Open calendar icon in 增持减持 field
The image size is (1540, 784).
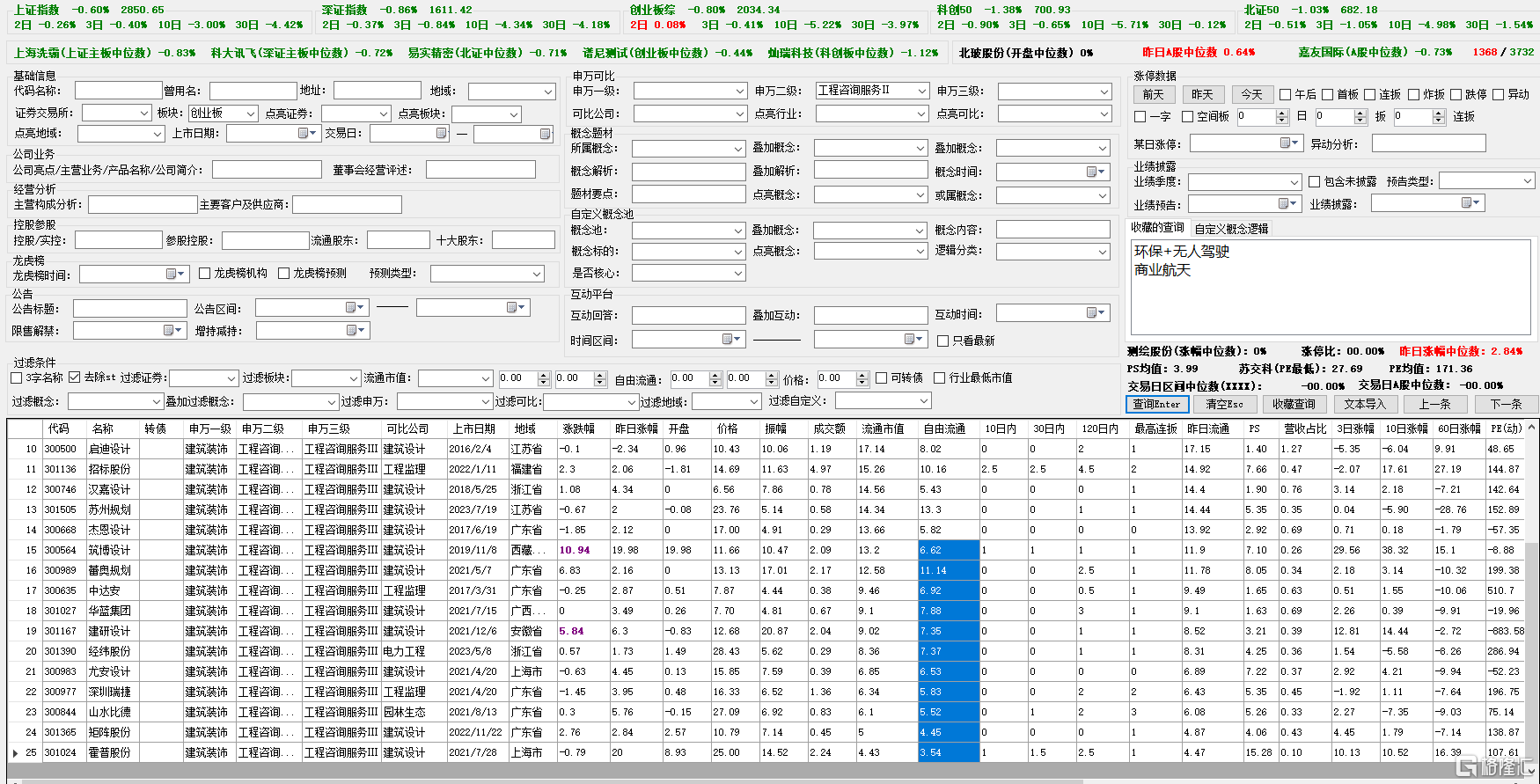tap(356, 330)
